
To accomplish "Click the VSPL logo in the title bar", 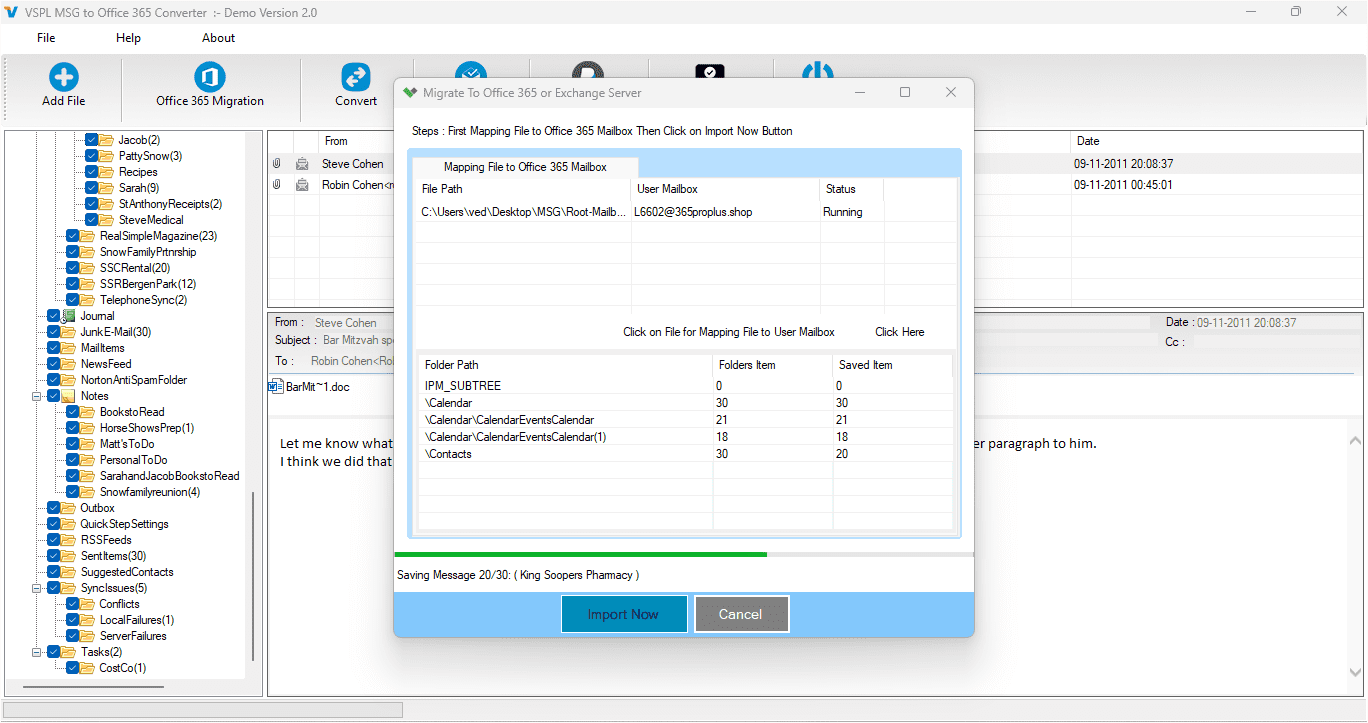I will pyautogui.click(x=12, y=12).
